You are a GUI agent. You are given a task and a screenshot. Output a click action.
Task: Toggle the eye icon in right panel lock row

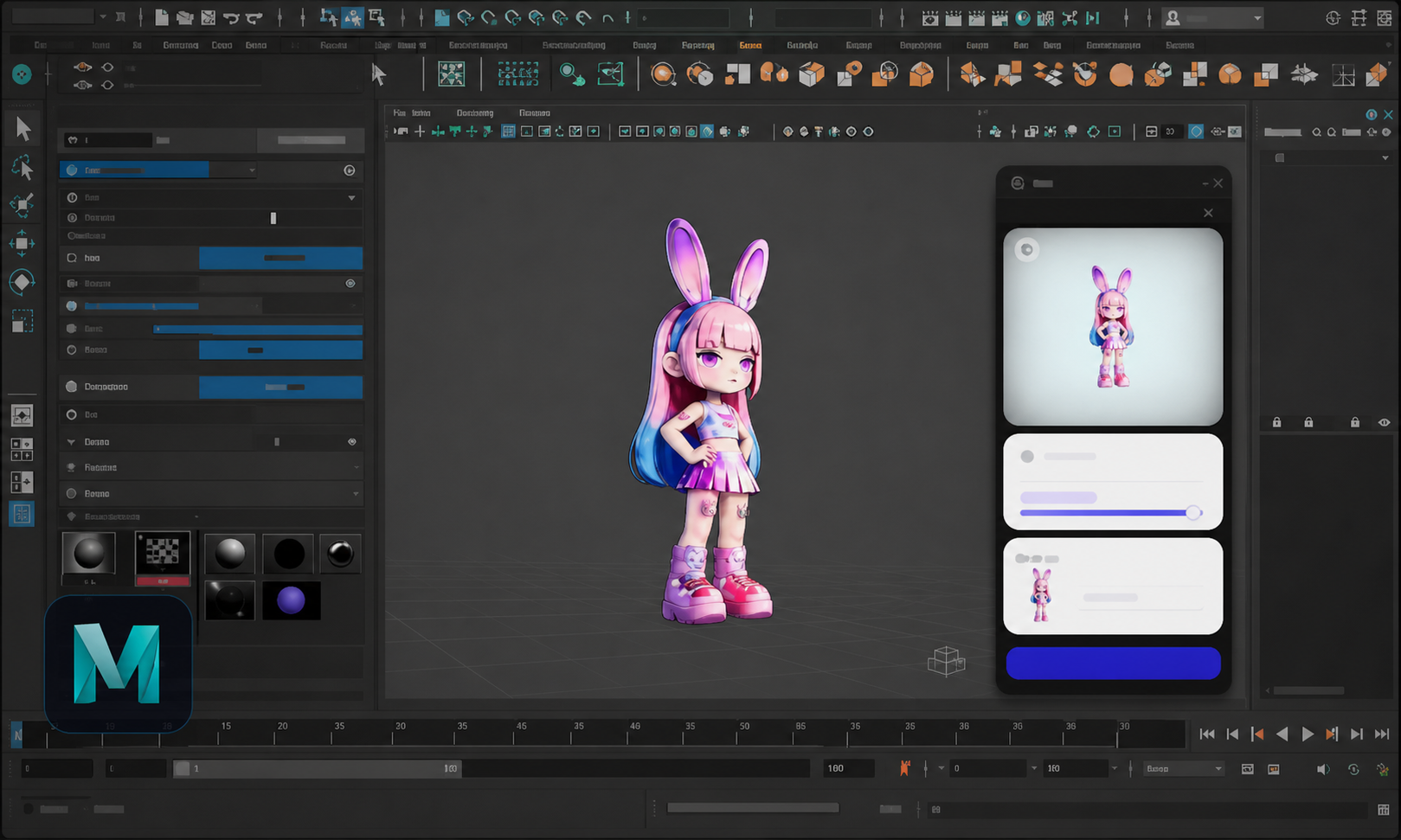click(1384, 422)
